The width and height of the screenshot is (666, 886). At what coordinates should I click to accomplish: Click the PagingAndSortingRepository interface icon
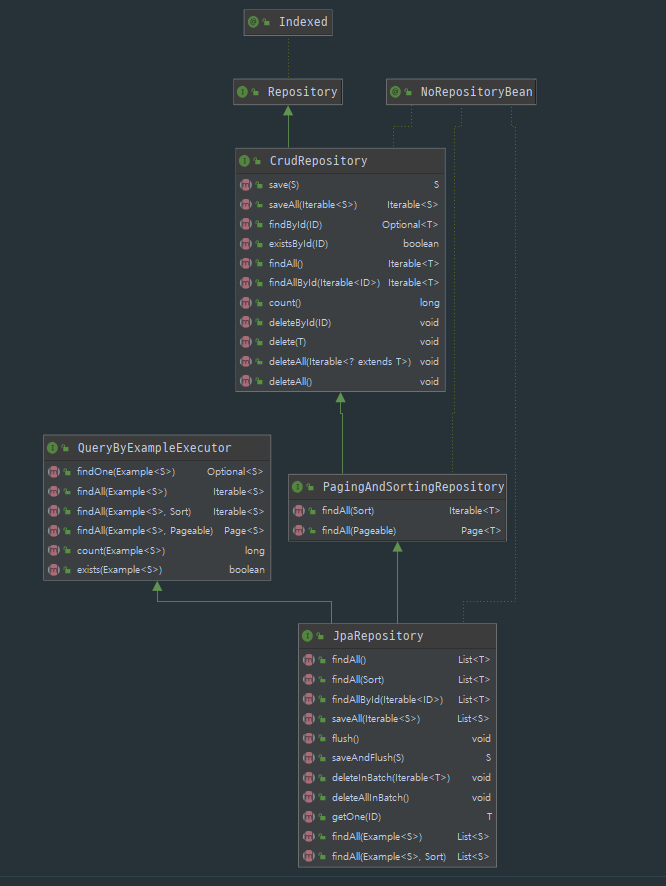297,487
